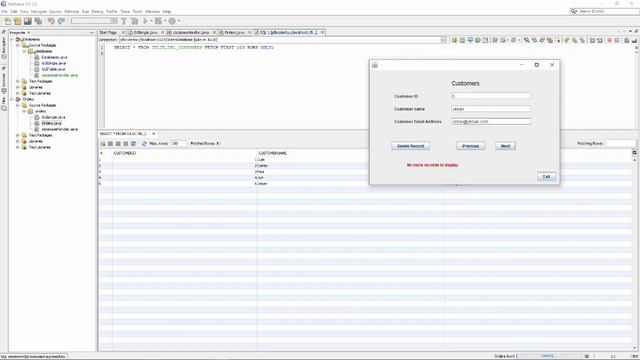Screen dimensions: 640x360
Task: Click the Comment icon in SQL toolbar
Action: [x=626, y=40]
